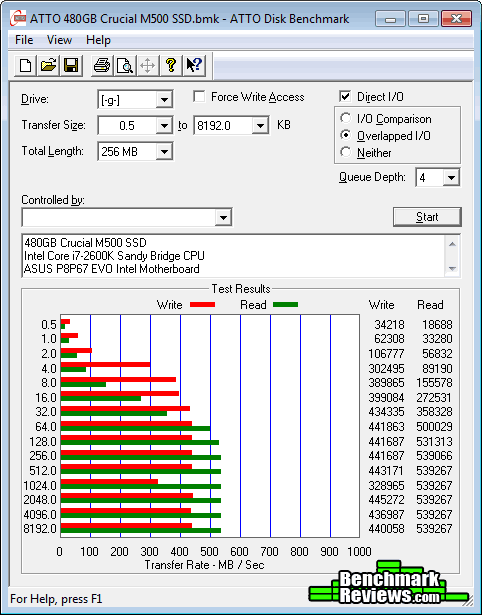
Task: Save benchmark using floppy disk icon
Action: (71, 65)
